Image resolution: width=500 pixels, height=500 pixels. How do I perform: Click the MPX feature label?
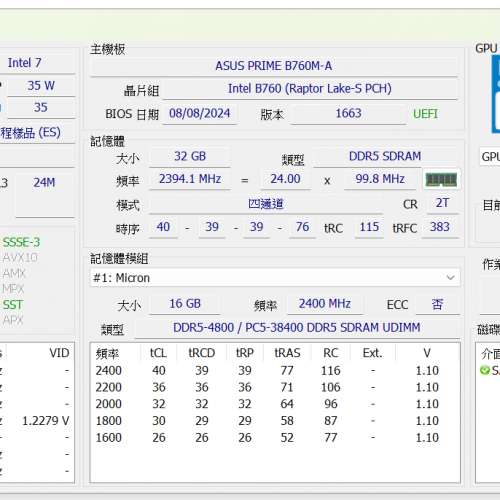(13, 289)
